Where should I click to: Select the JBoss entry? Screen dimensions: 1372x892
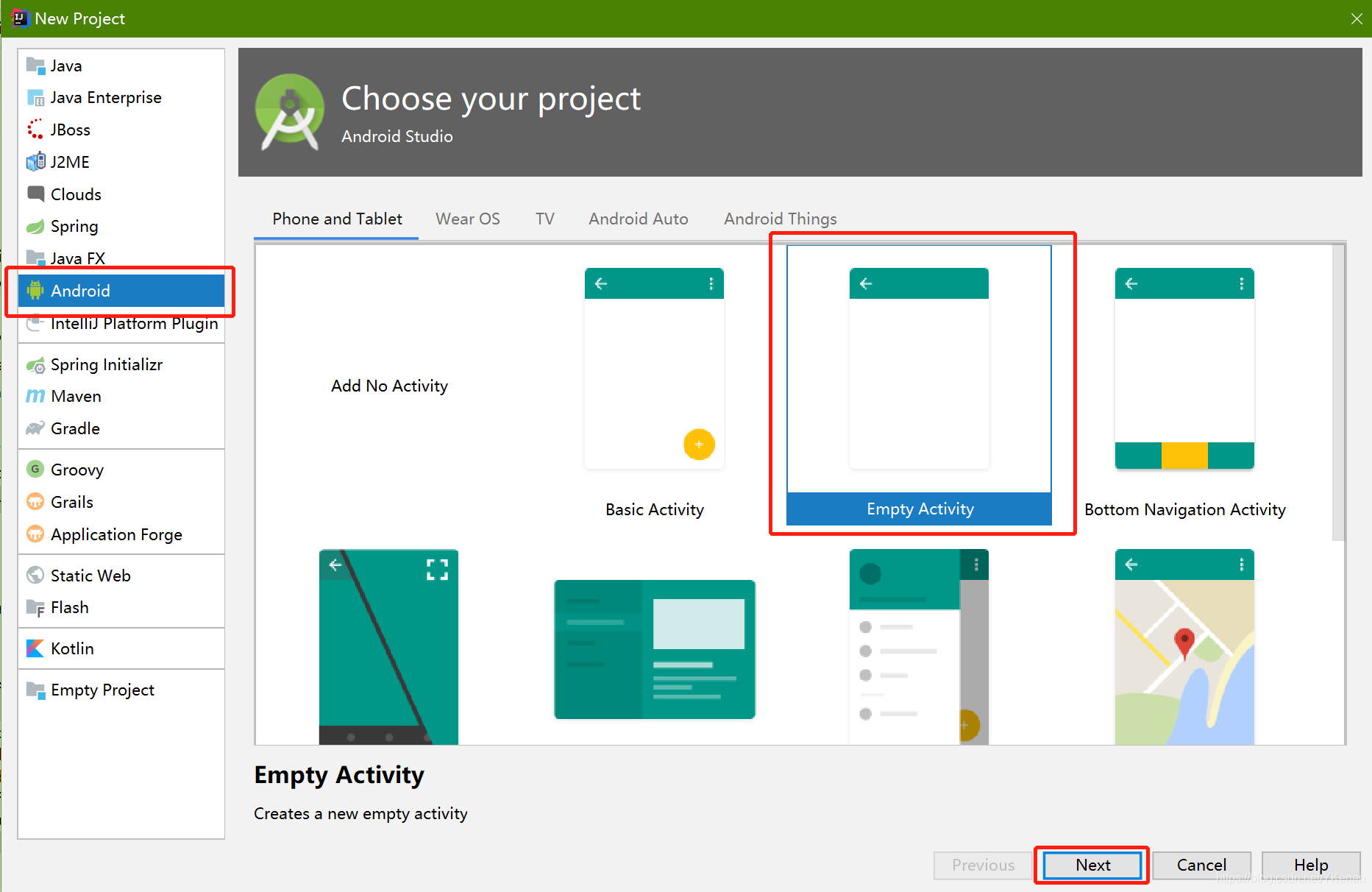121,130
